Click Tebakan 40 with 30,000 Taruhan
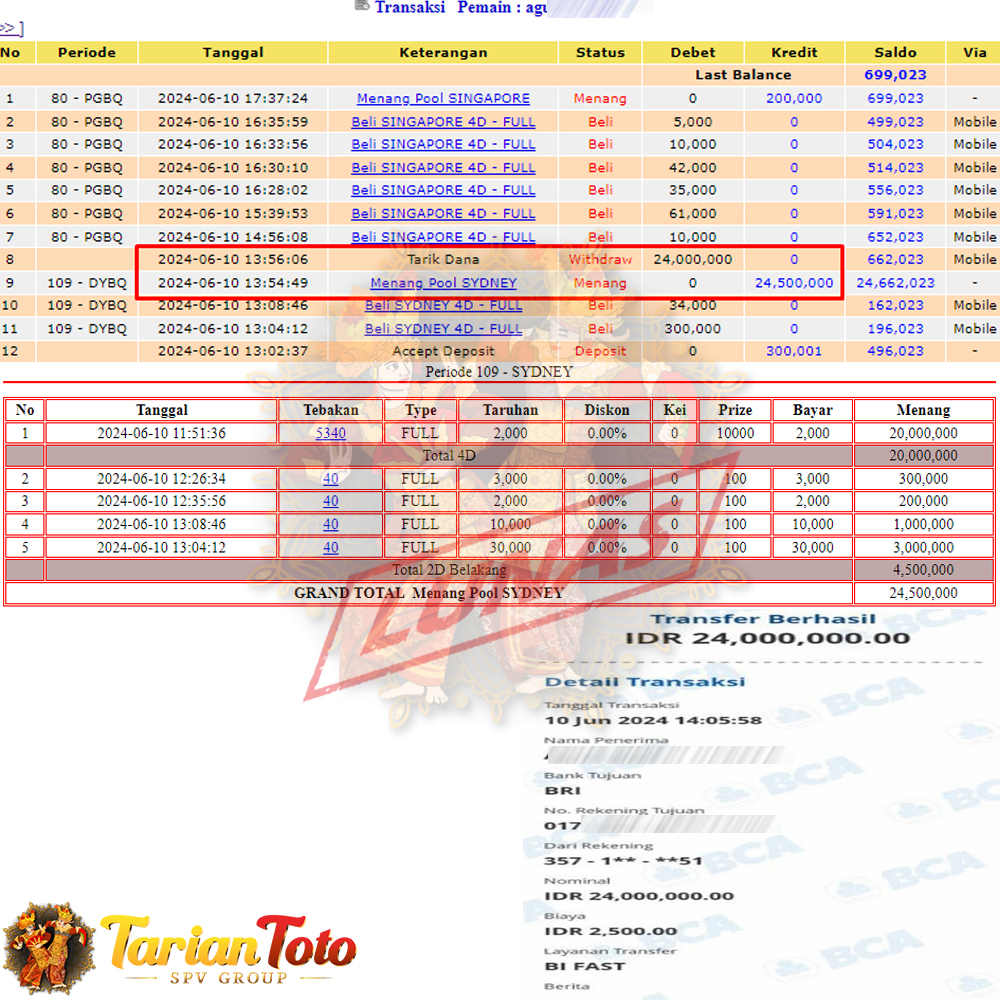 pos(330,547)
